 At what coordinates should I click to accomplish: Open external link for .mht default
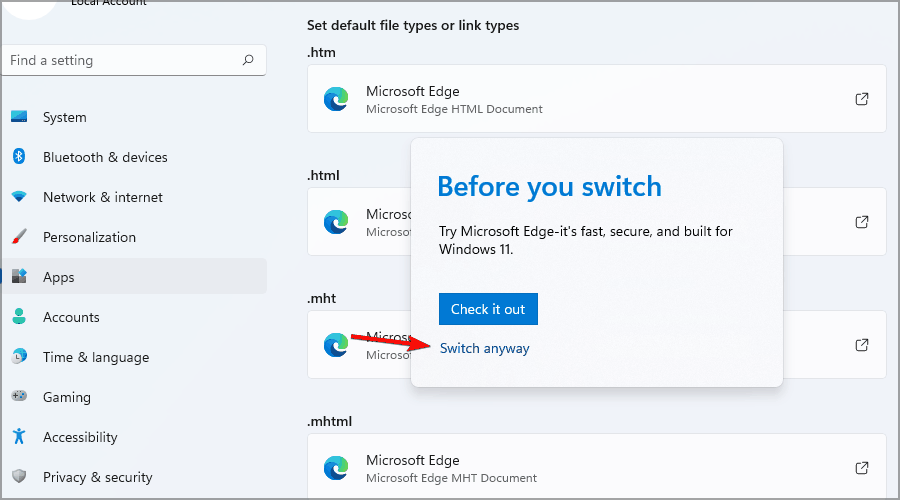point(861,345)
